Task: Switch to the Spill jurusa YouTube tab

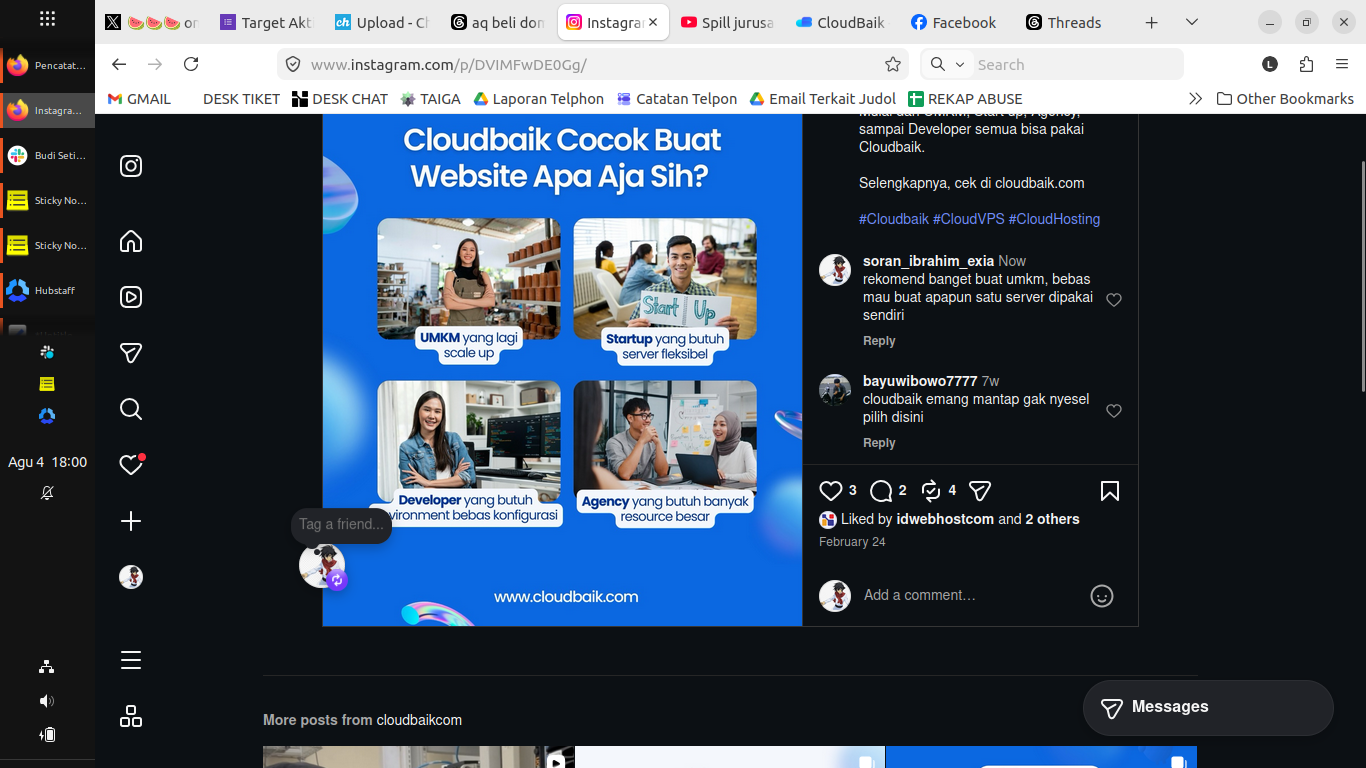Action: 728,22
